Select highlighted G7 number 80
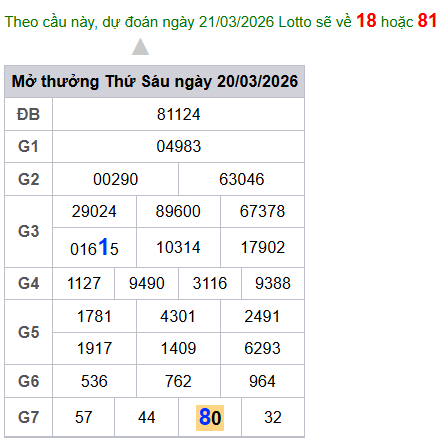This screenshot has width=442, height=443. (210, 418)
